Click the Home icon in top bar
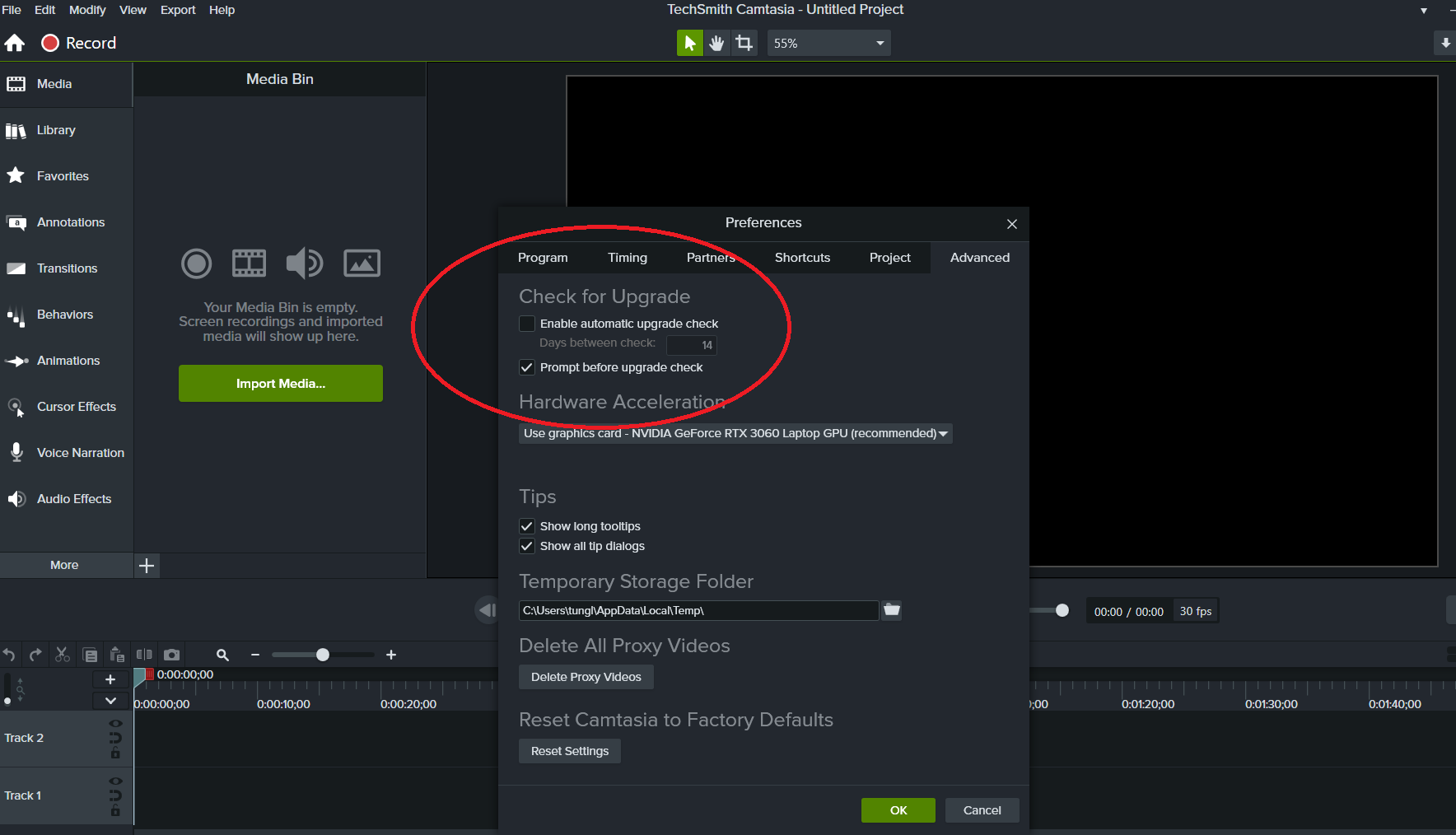The width and height of the screenshot is (1456, 835). click(x=15, y=43)
